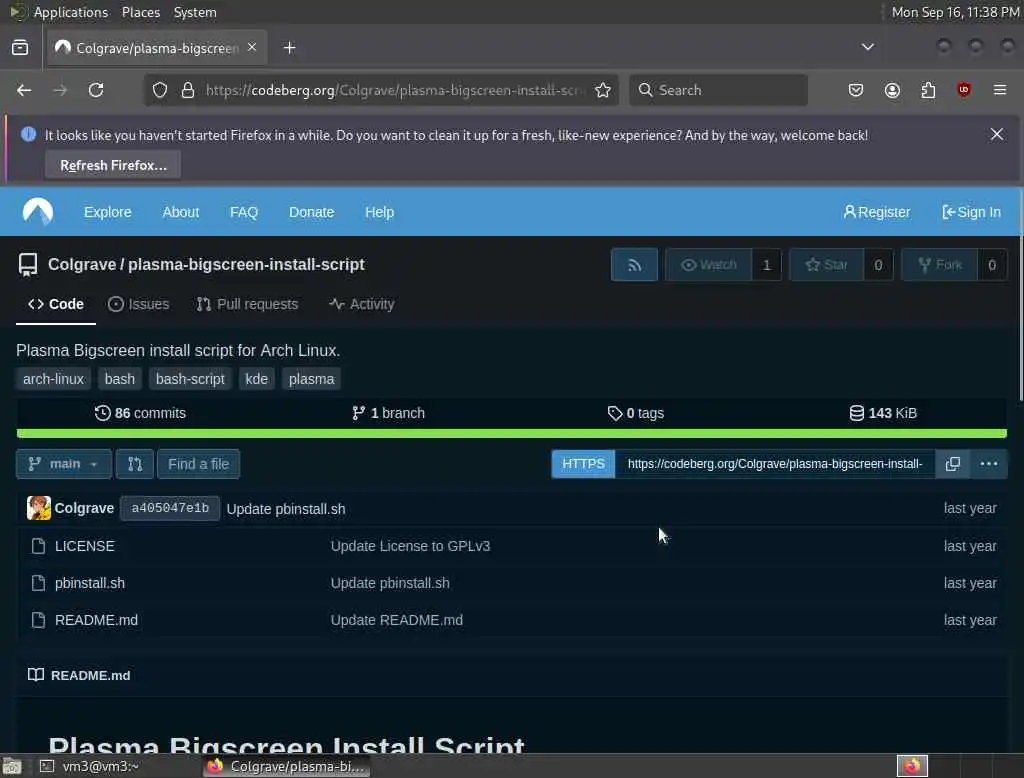This screenshot has height=778, width=1024.
Task: Close the Colgrave/plasma-bigscreen tab
Action: tap(252, 48)
